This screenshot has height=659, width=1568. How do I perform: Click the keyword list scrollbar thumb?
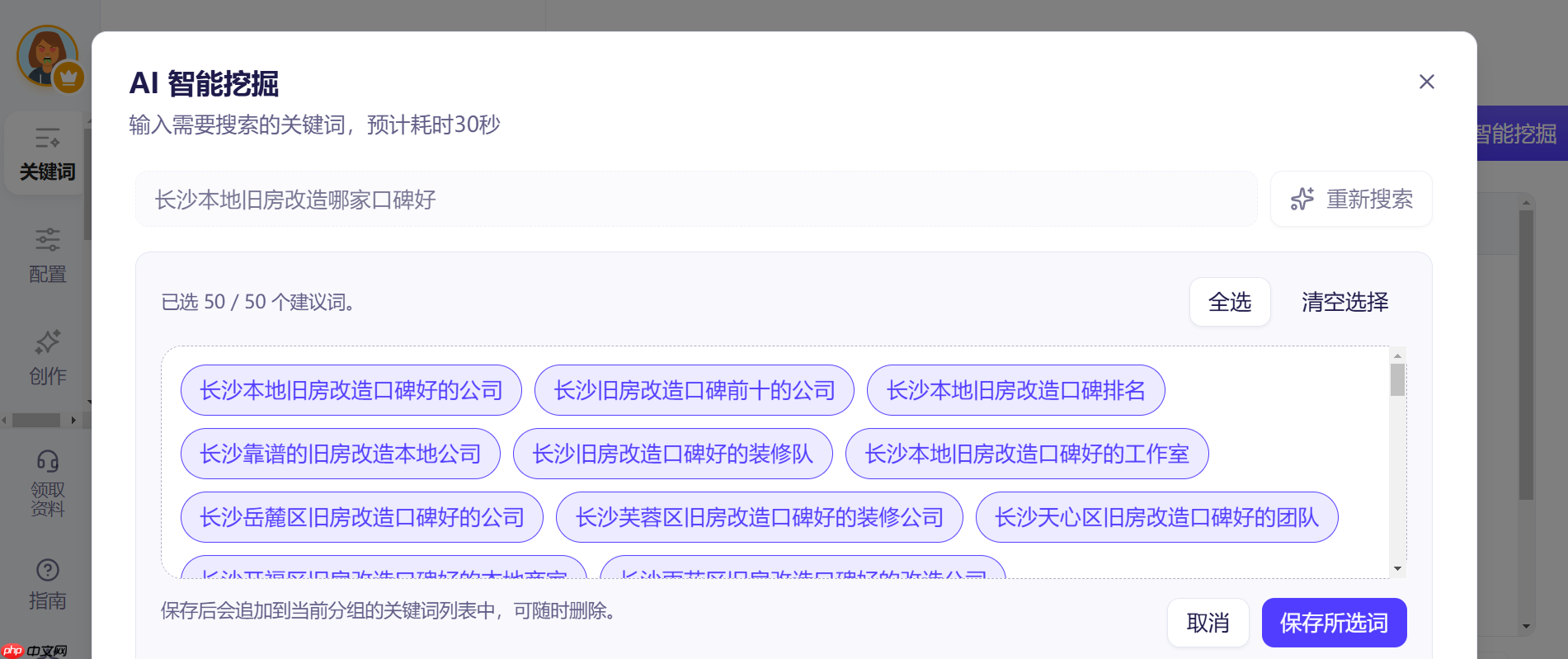coord(1397,379)
